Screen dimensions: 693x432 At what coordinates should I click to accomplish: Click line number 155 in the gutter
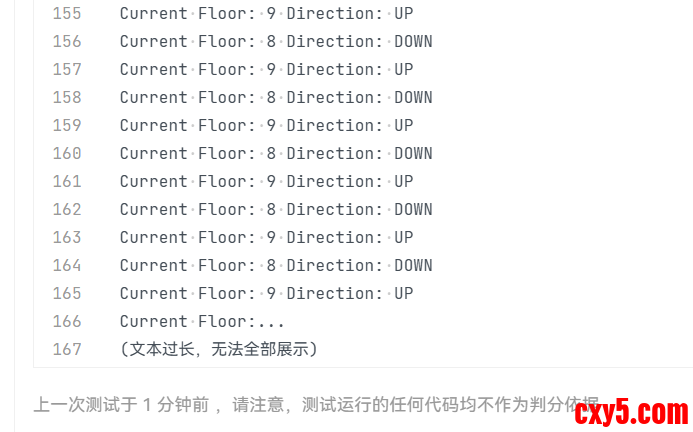pyautogui.click(x=66, y=14)
